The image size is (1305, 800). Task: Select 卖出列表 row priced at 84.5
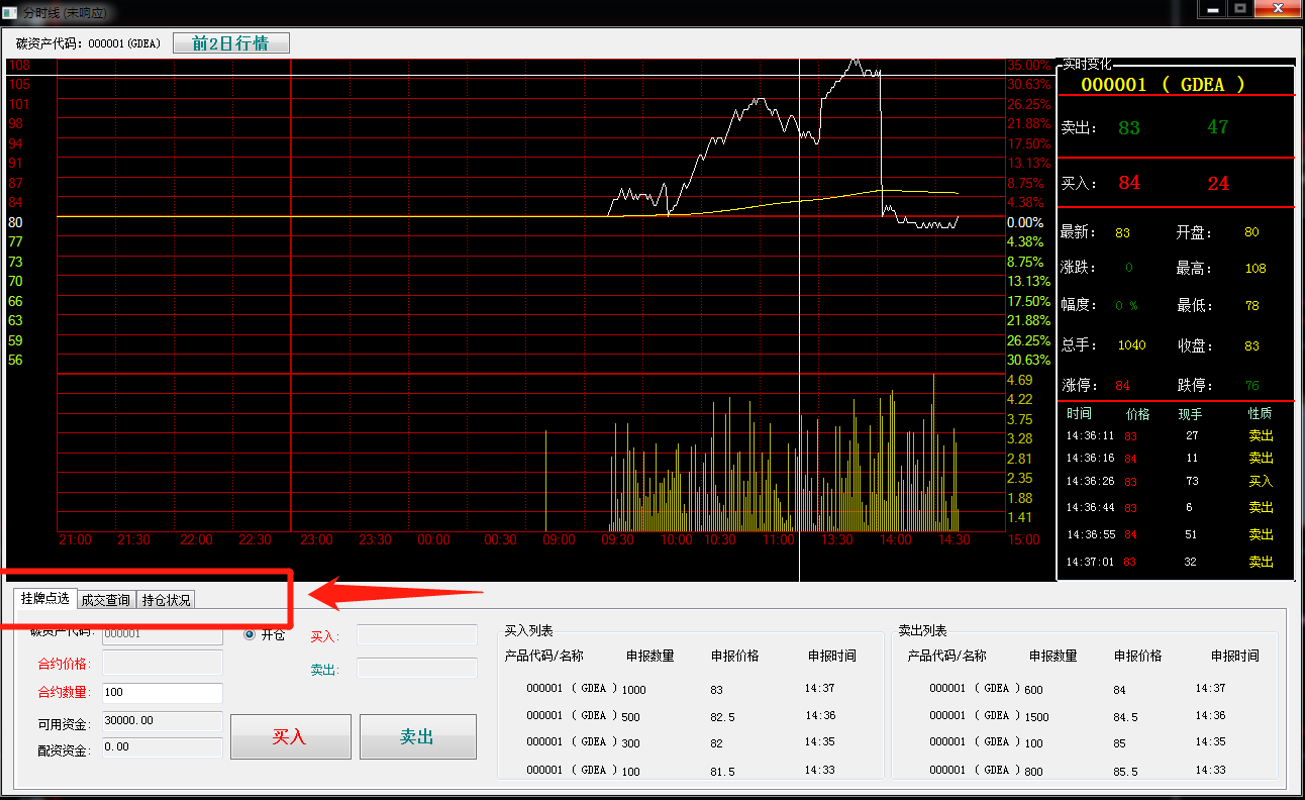[1085, 716]
